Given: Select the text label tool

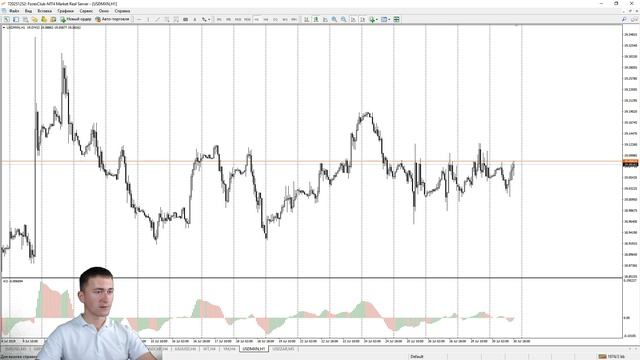Looking at the screenshot, I should point(185,19).
